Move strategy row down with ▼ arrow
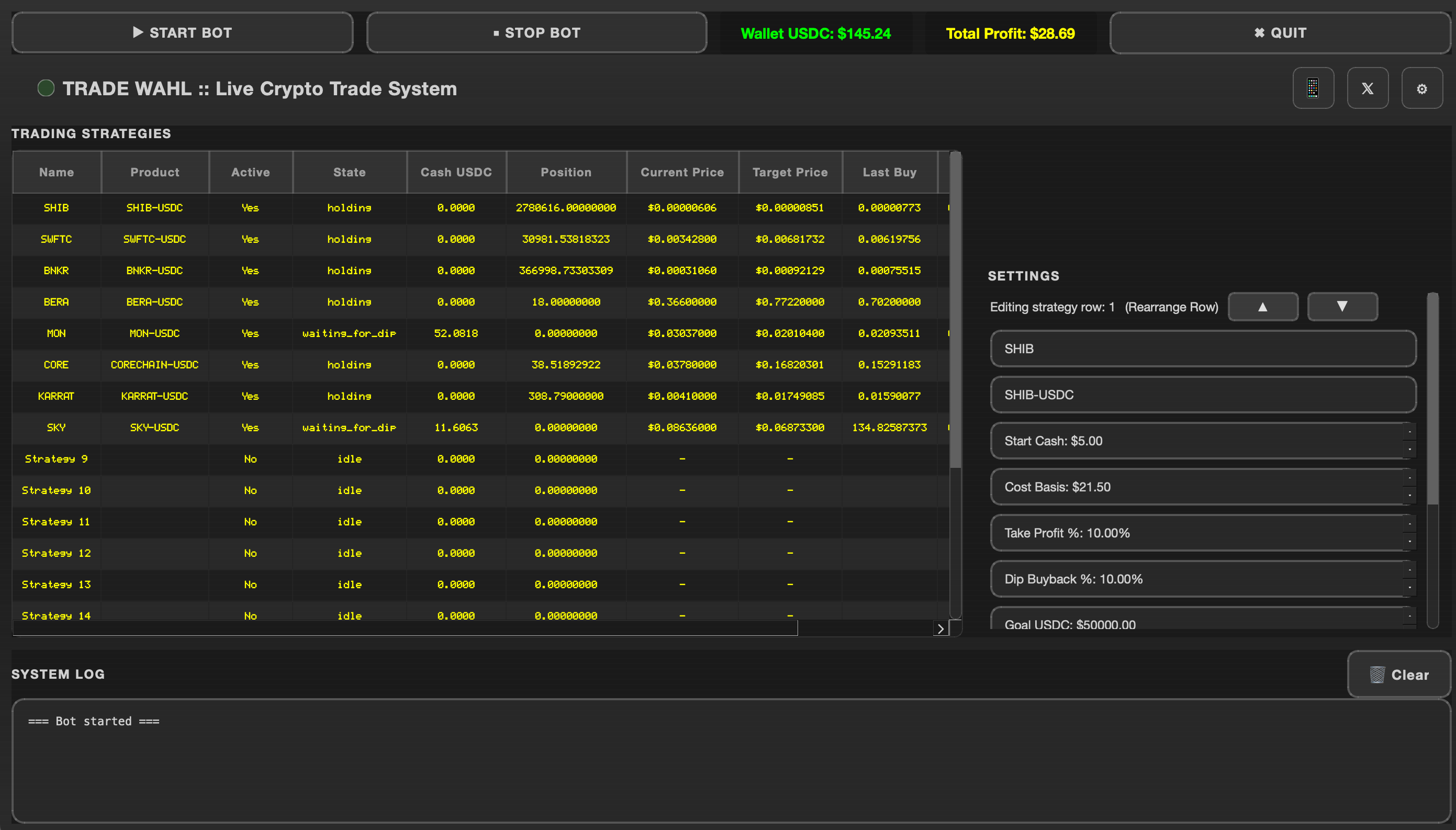 (1342, 307)
